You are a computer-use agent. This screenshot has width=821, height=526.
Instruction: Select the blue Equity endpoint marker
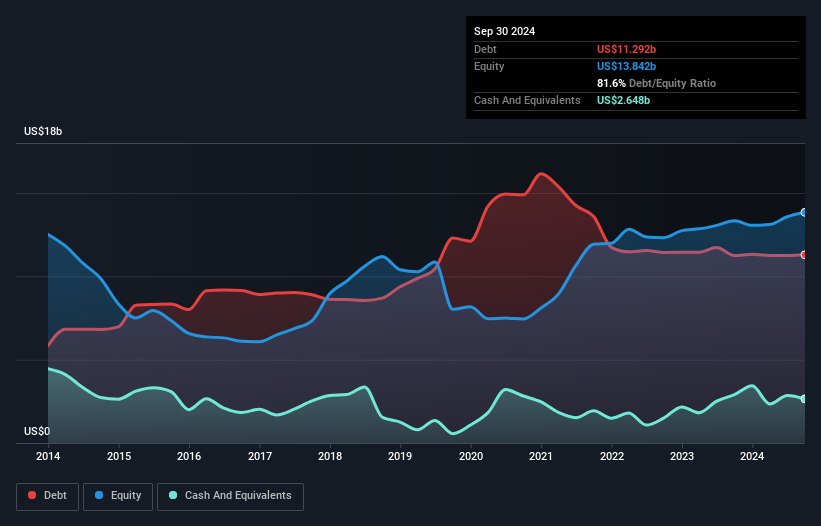[x=804, y=212]
